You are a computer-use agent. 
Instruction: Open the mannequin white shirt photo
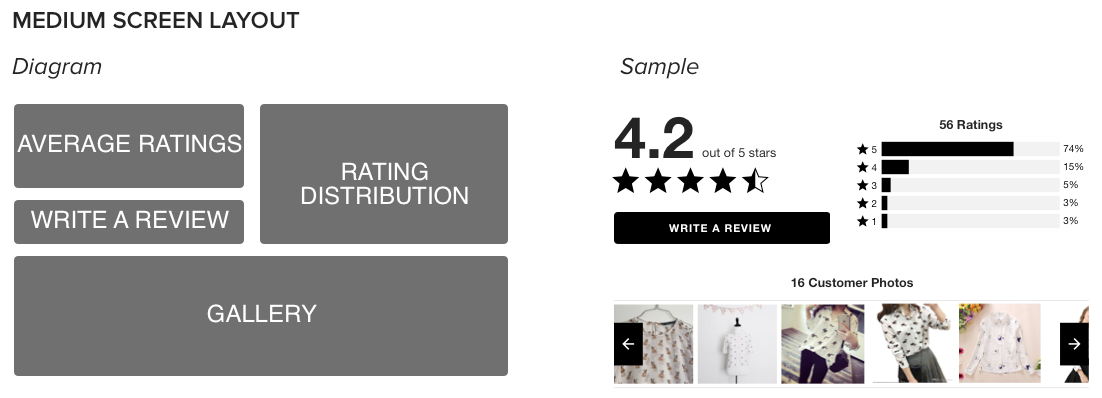[x=737, y=344]
